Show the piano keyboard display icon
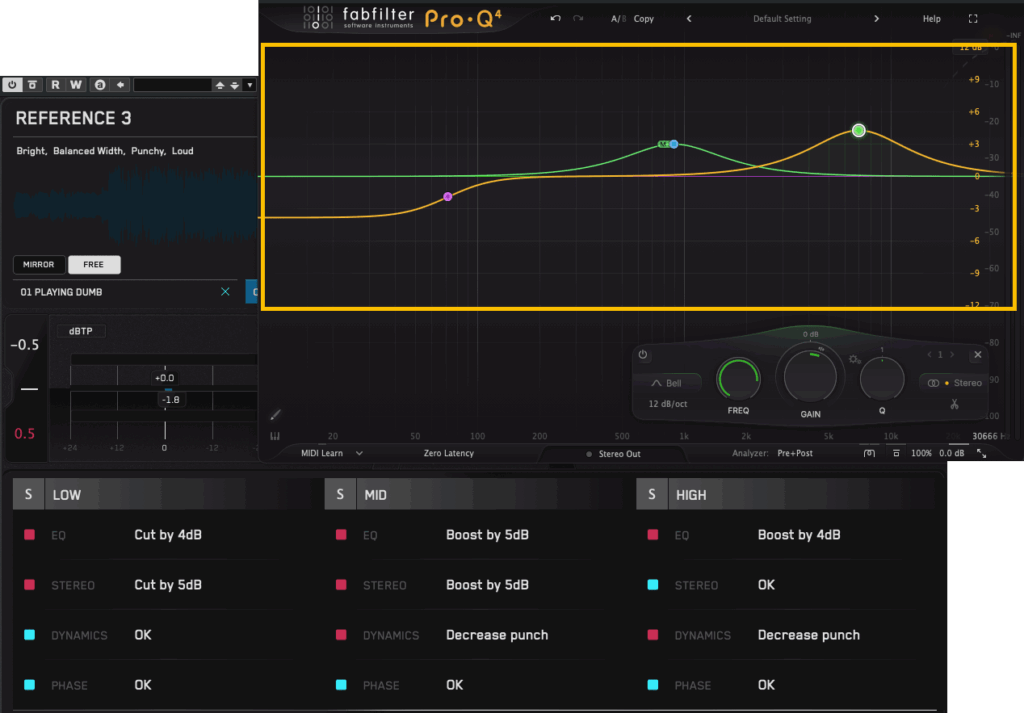Viewport: 1024px width, 713px height. [275, 436]
